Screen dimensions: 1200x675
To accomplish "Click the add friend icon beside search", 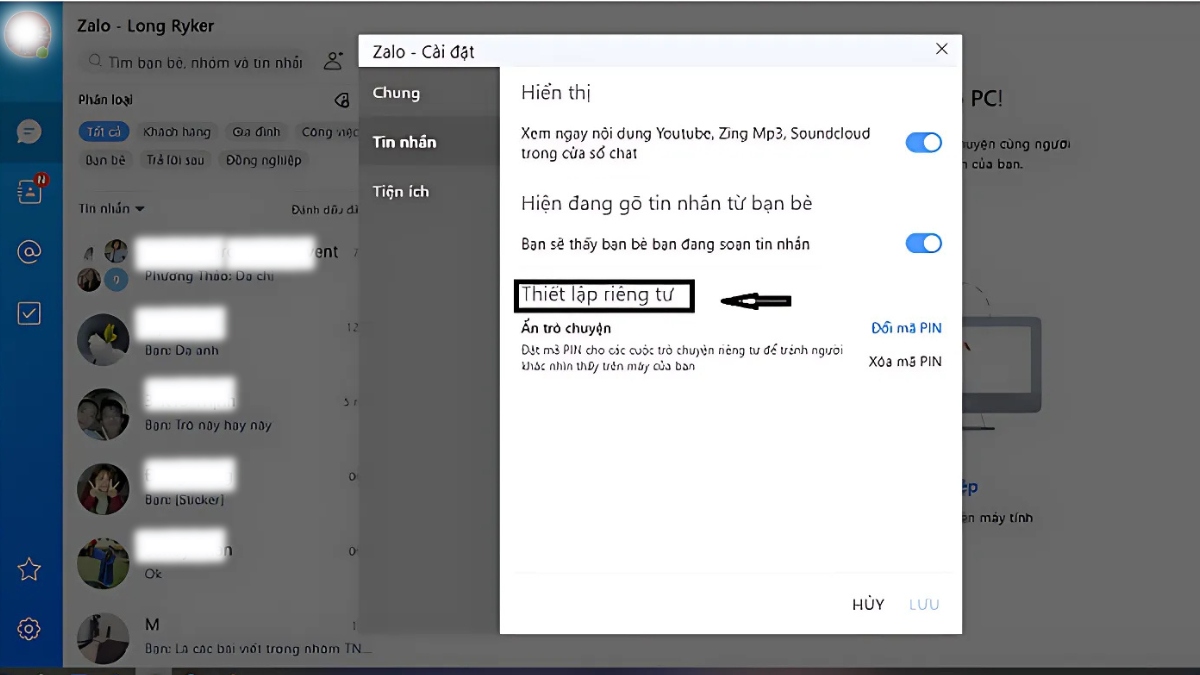I will (333, 62).
